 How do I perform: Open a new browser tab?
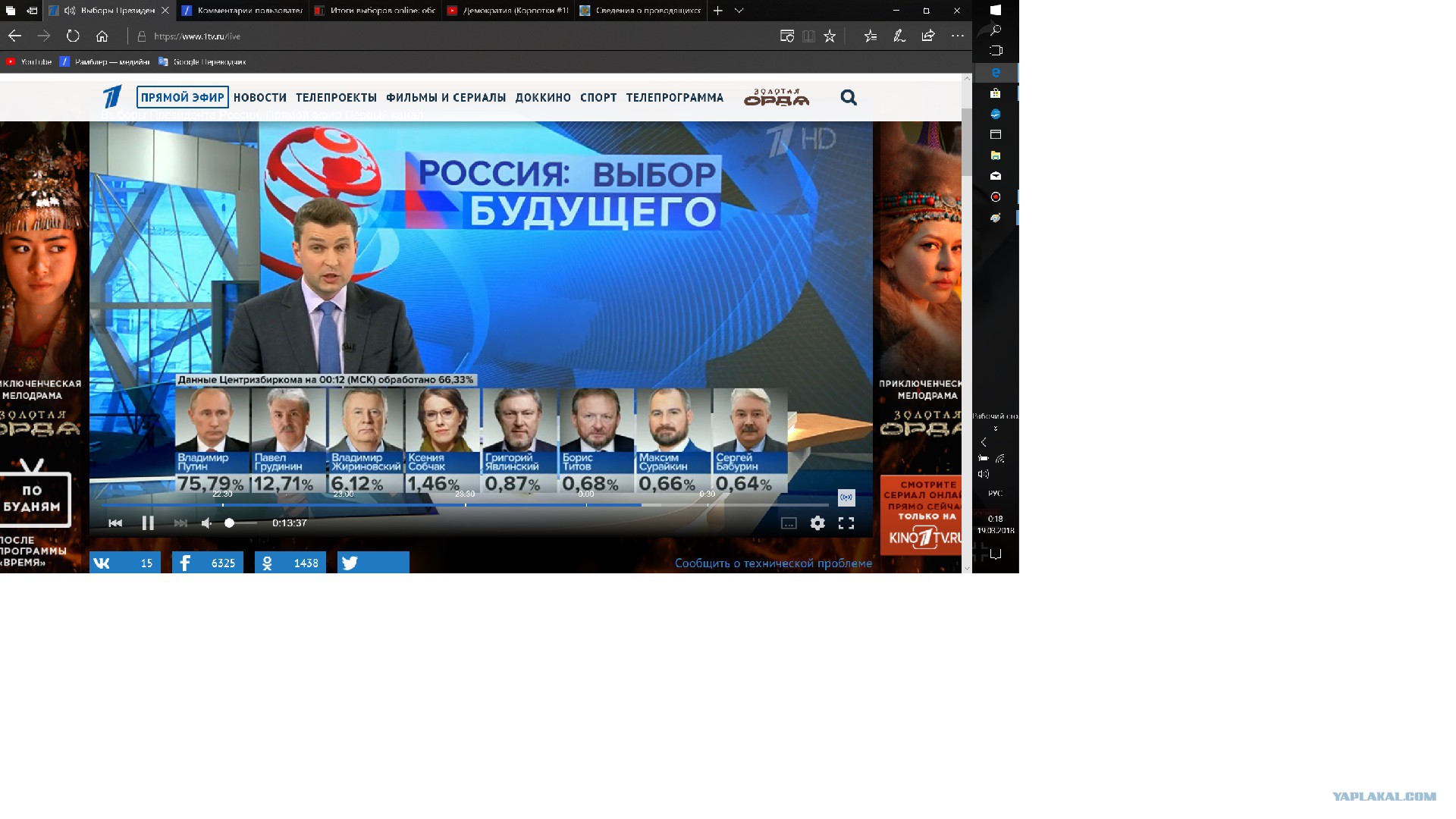point(717,11)
